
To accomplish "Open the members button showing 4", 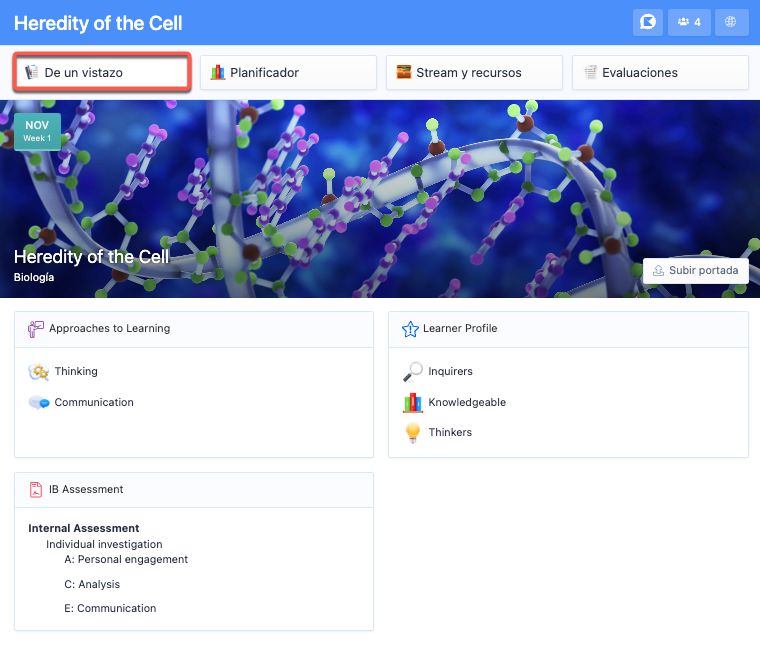I will [689, 22].
